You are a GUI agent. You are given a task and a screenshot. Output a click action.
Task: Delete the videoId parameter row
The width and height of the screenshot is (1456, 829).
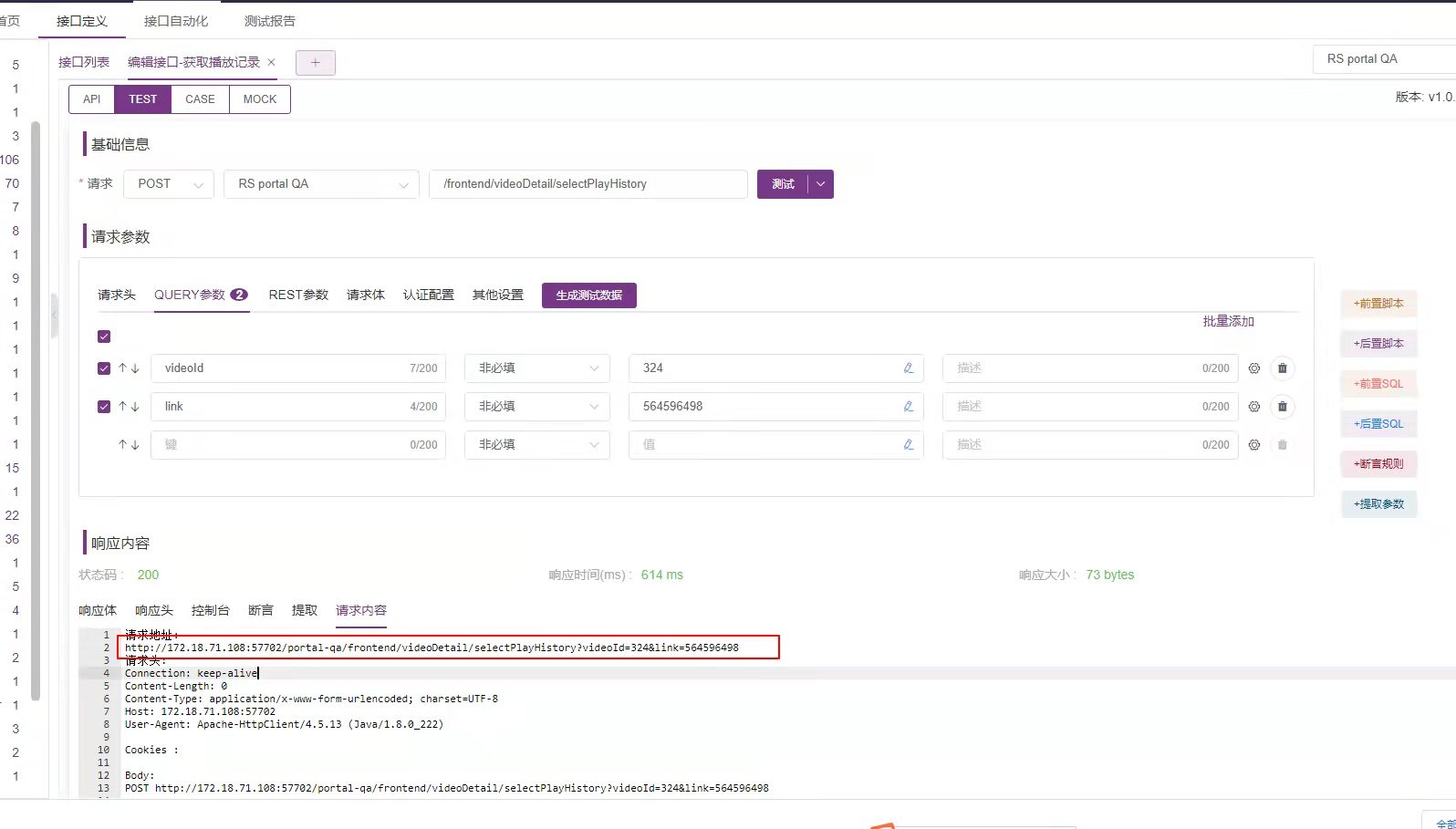pos(1283,368)
